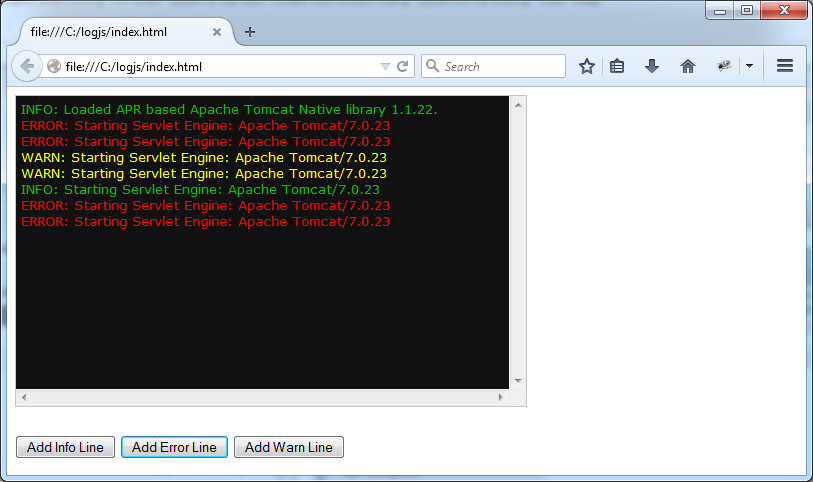813x482 pixels.
Task: Click the browser back arrow button
Action: click(26, 66)
